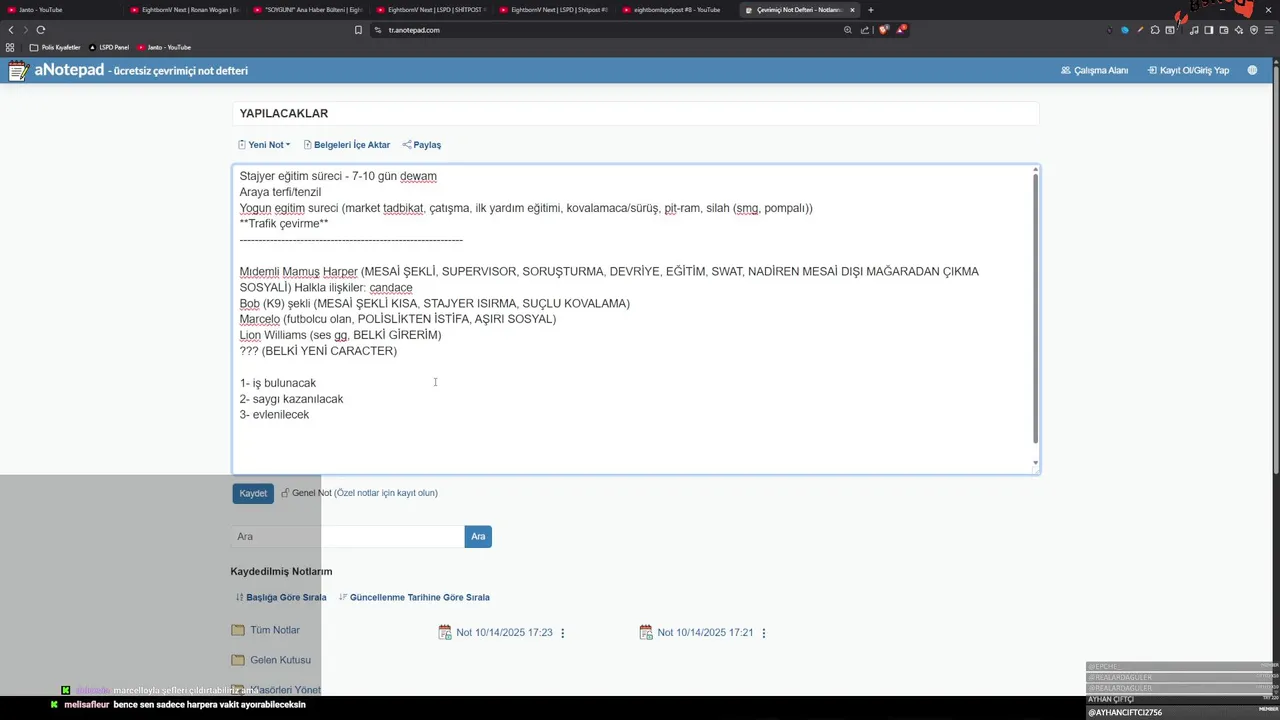Open Çalışma Alanı workspace link
1280x720 pixels.
[x=1094, y=70]
